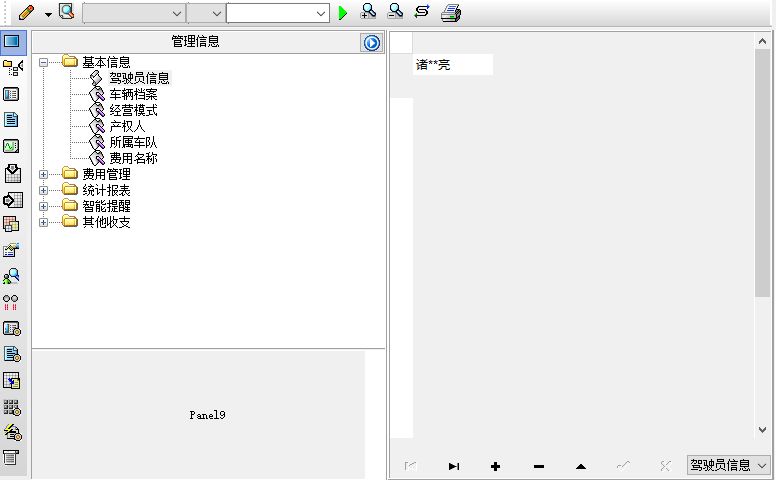
Task: Click the form with gear sidebar icon
Action: pos(12,329)
